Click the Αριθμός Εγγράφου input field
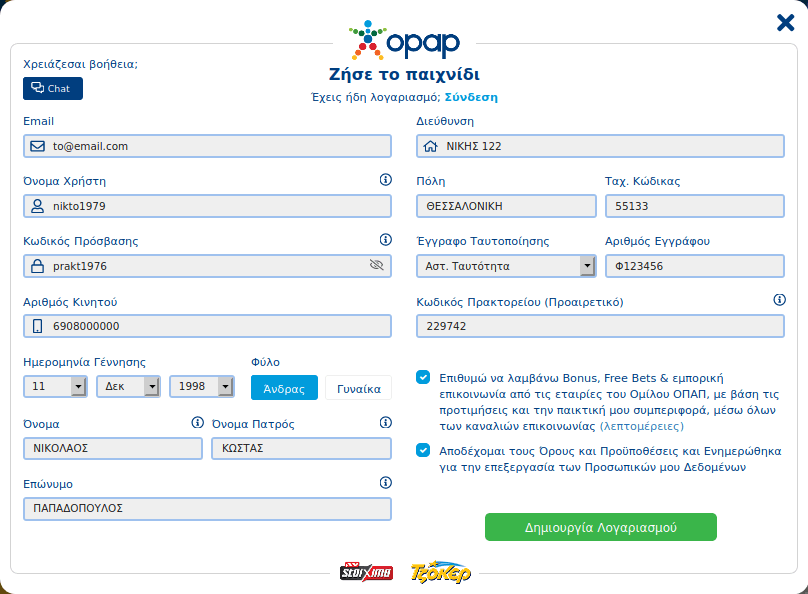Screen dimensions: 808x594 point(695,266)
